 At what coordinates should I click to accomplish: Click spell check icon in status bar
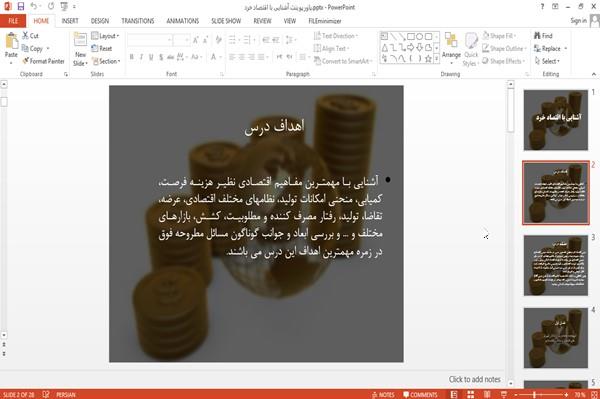[x=46, y=394]
